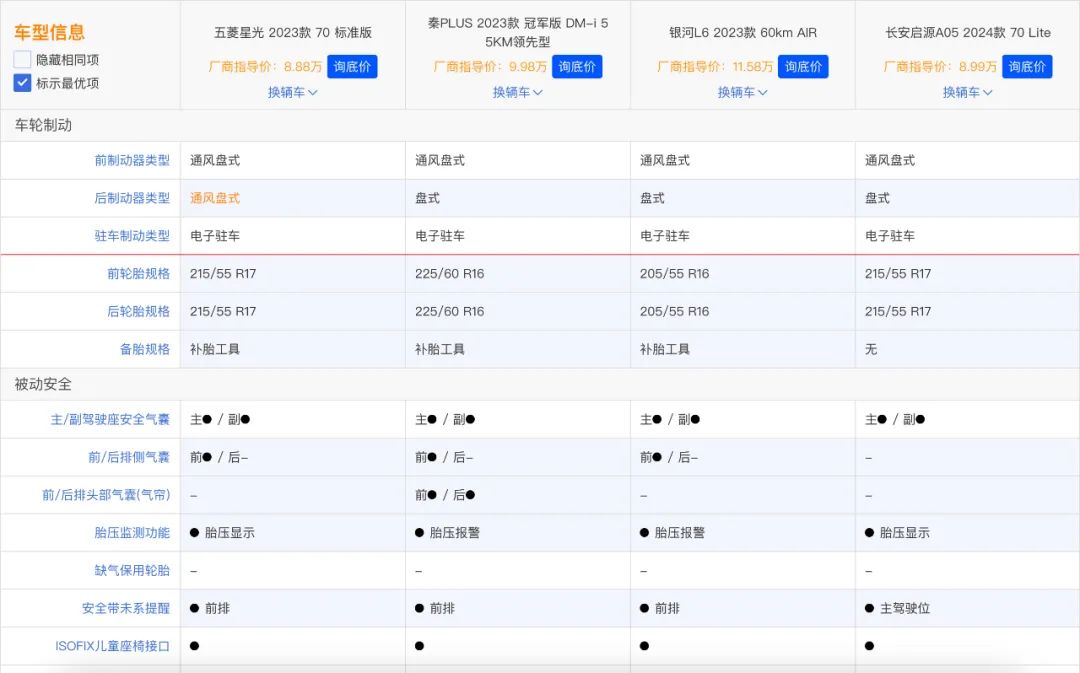Image resolution: width=1080 pixels, height=673 pixels.
Task: Open 换辆车 dropdown under 长安启源A05
Action: (968, 92)
